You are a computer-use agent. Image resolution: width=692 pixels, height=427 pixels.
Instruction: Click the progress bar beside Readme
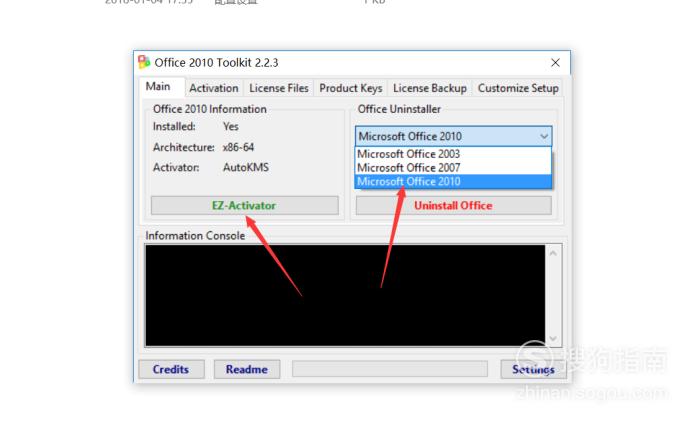point(390,369)
